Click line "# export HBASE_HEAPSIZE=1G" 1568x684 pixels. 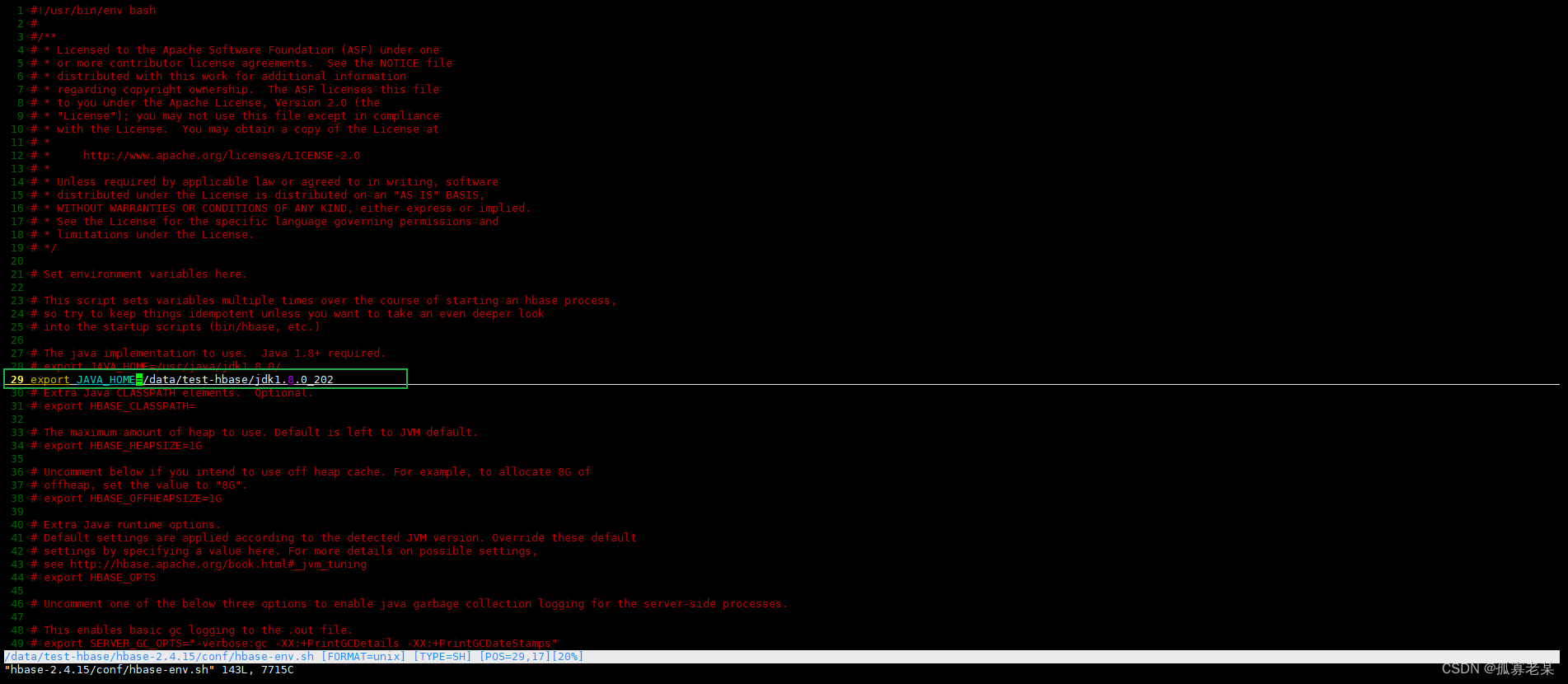(116, 445)
